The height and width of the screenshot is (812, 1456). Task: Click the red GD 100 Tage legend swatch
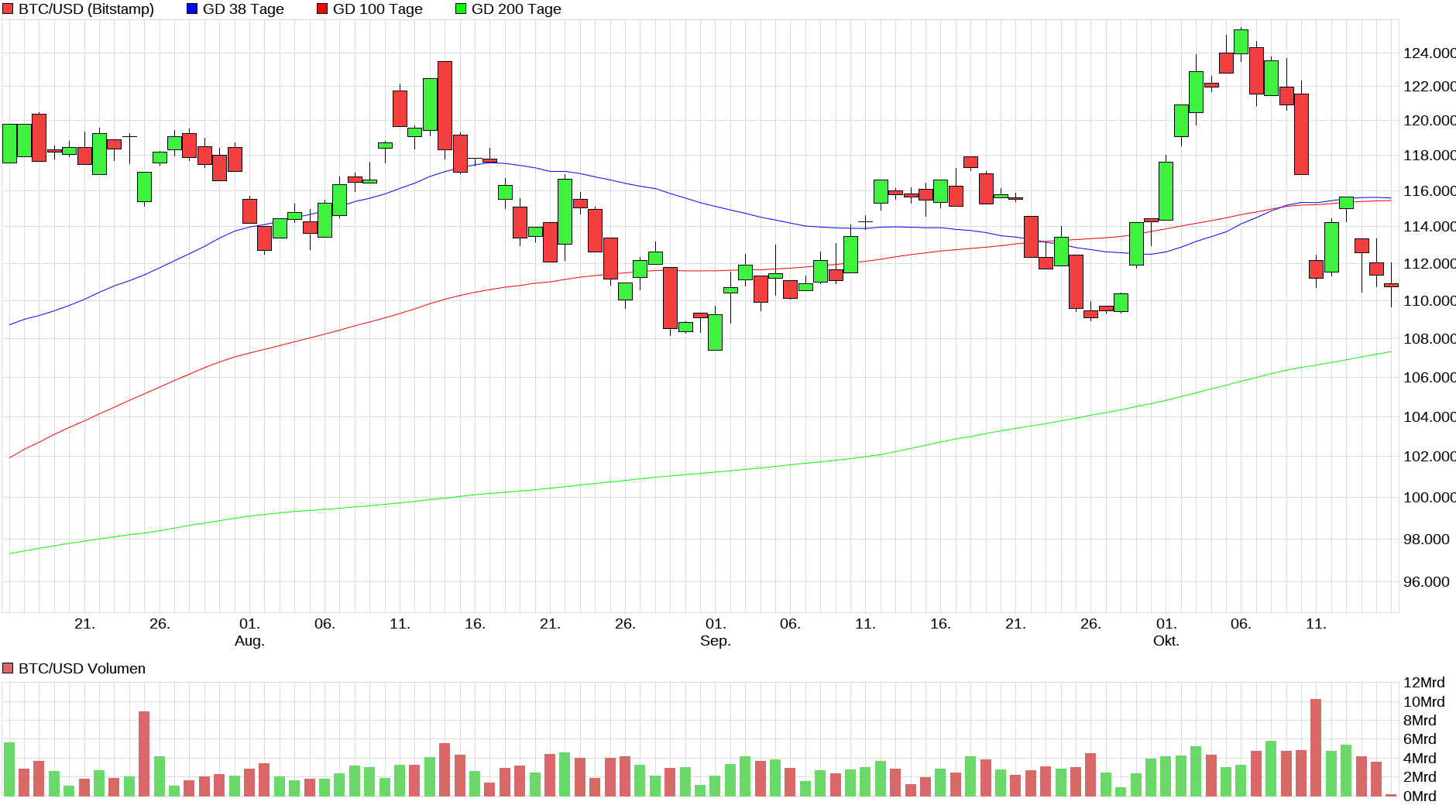point(322,9)
